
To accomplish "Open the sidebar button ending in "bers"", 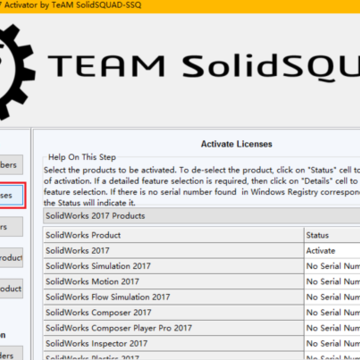I will (x=12, y=165).
